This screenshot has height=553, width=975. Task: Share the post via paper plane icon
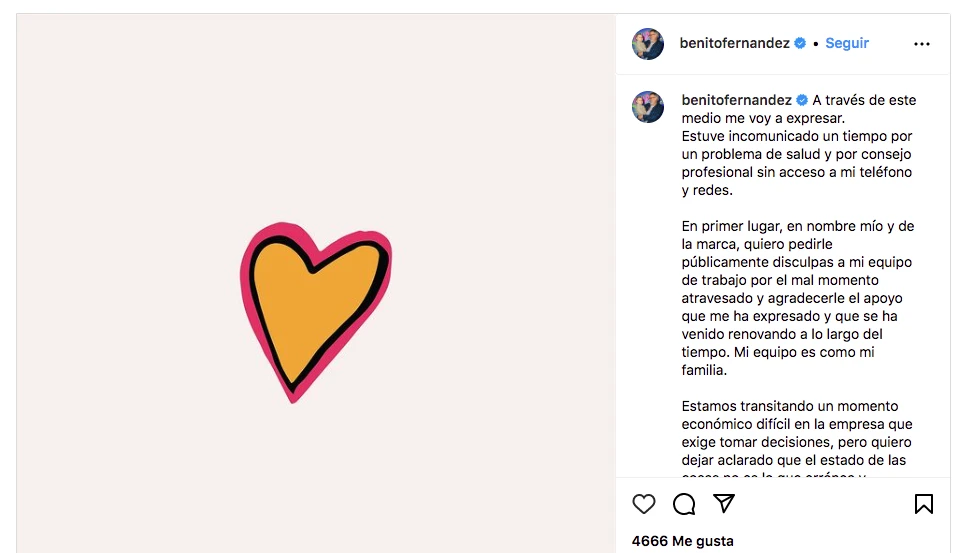pyautogui.click(x=724, y=503)
